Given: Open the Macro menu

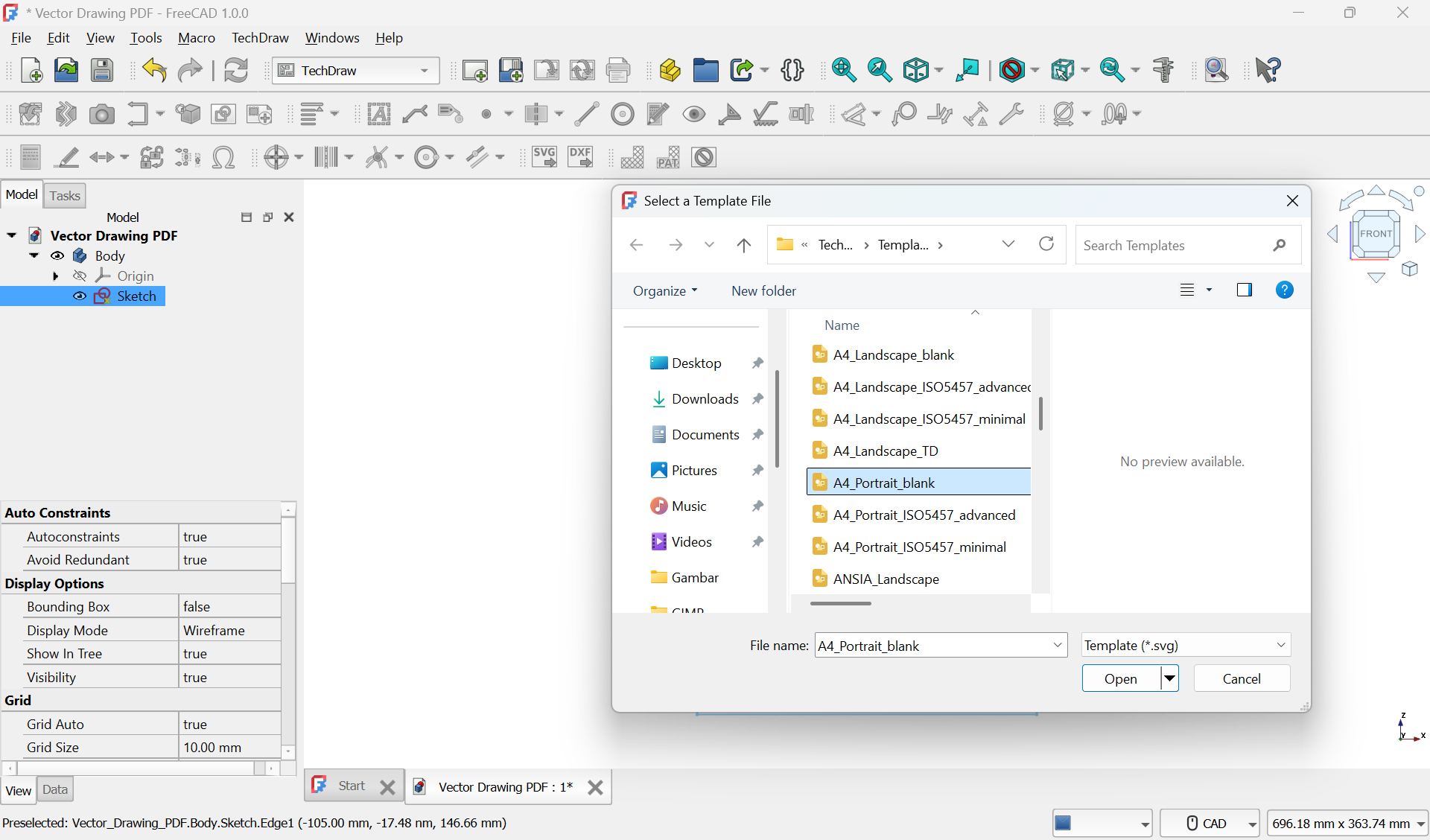Looking at the screenshot, I should (196, 37).
